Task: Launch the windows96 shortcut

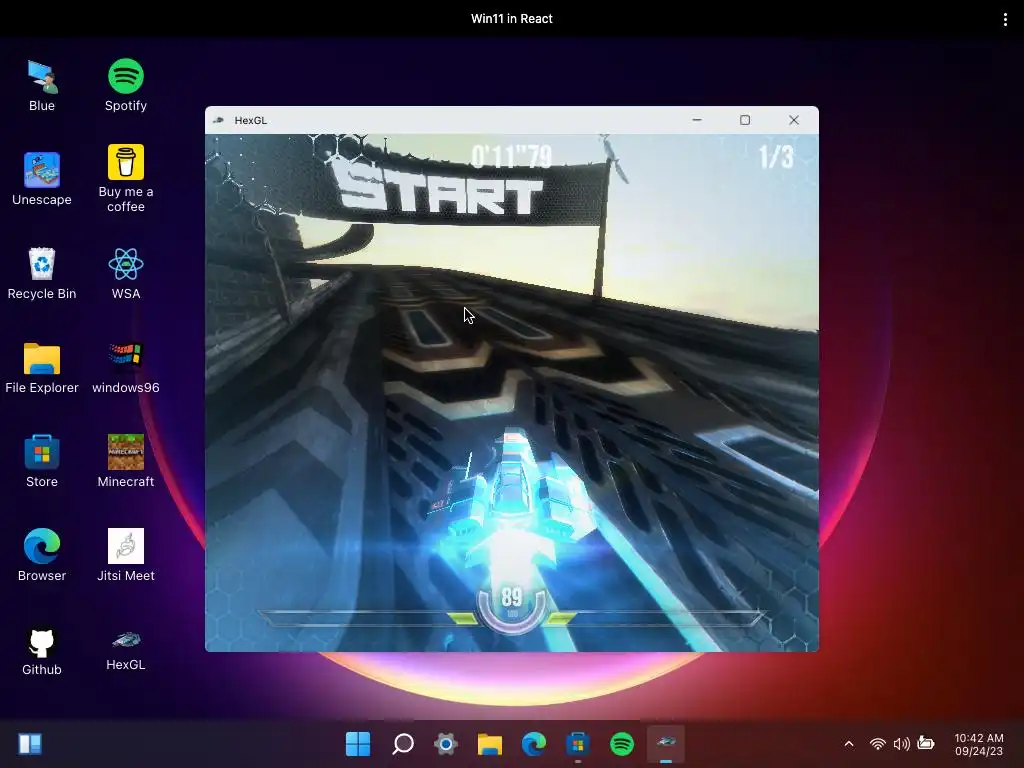Action: pyautogui.click(x=125, y=368)
